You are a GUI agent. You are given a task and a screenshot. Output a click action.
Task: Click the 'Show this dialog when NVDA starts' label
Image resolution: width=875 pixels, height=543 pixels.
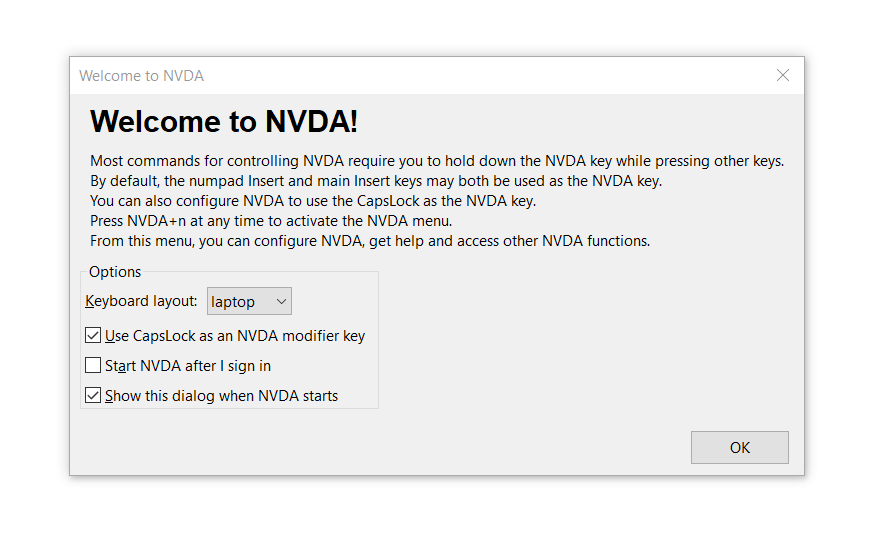point(221,396)
